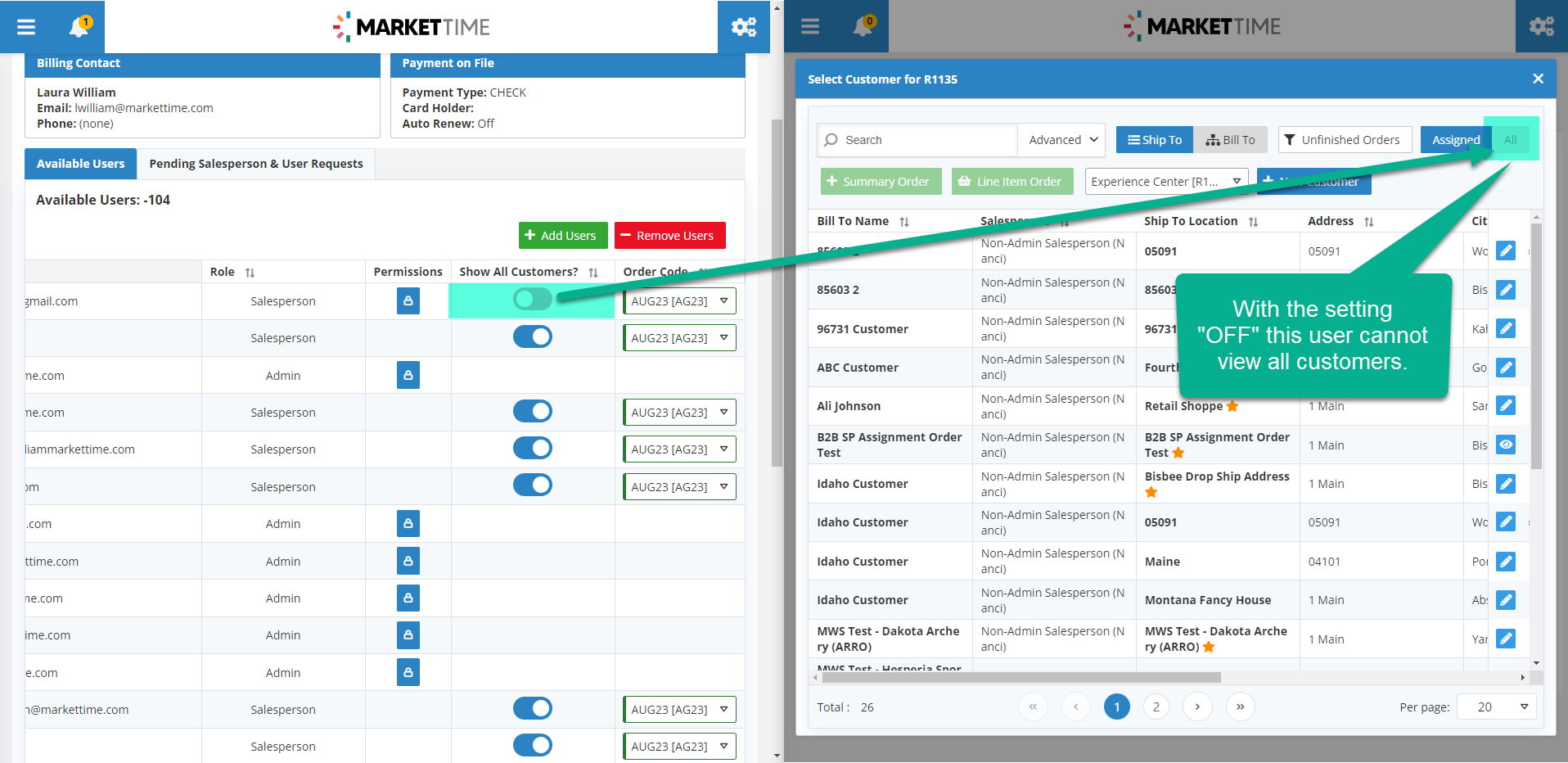Open Order Code dropdown for ne.com salesperson
The width and height of the screenshot is (1568, 763).
click(x=679, y=413)
